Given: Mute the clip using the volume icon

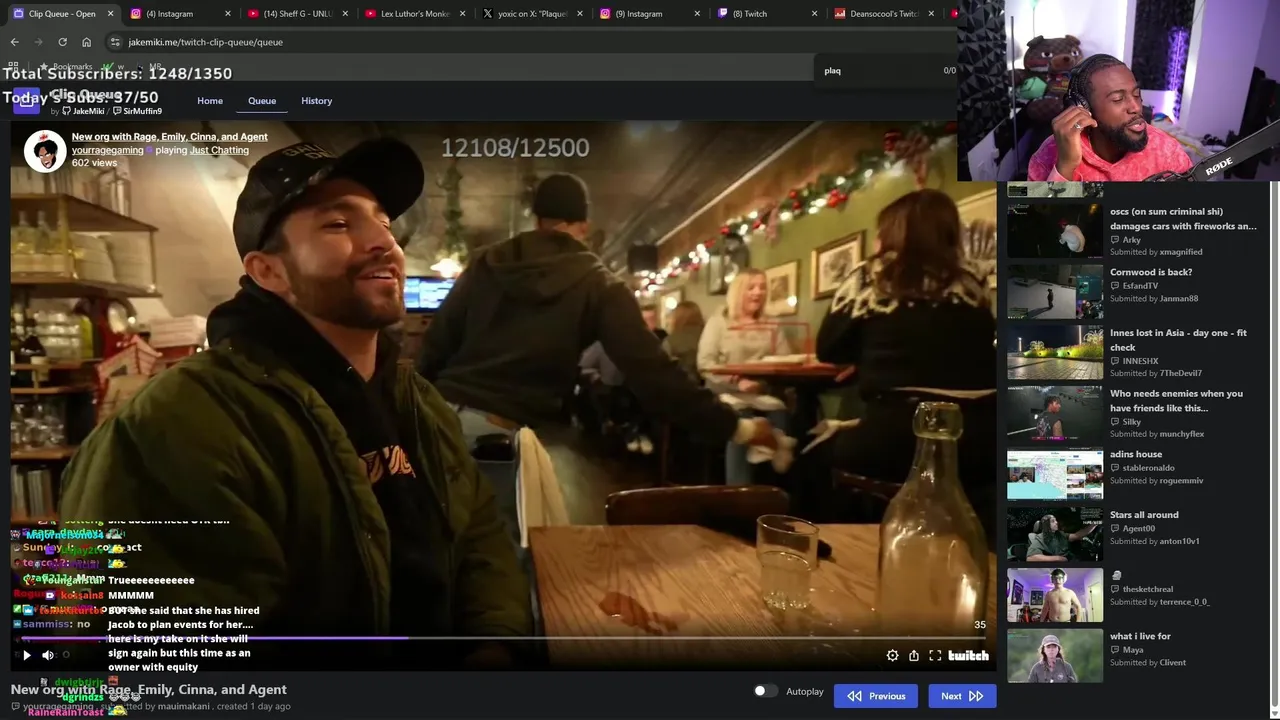Looking at the screenshot, I should point(47,655).
